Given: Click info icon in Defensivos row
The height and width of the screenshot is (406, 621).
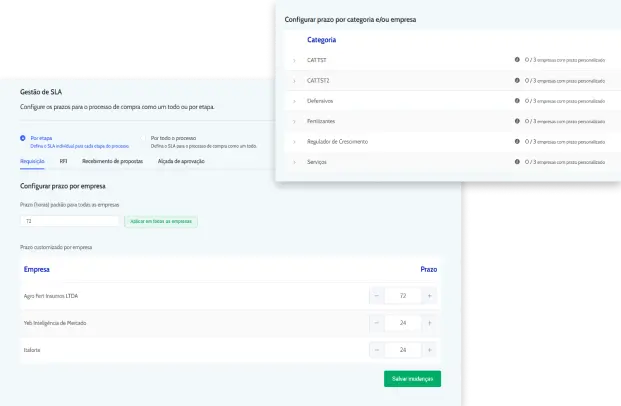Looking at the screenshot, I should (x=517, y=101).
